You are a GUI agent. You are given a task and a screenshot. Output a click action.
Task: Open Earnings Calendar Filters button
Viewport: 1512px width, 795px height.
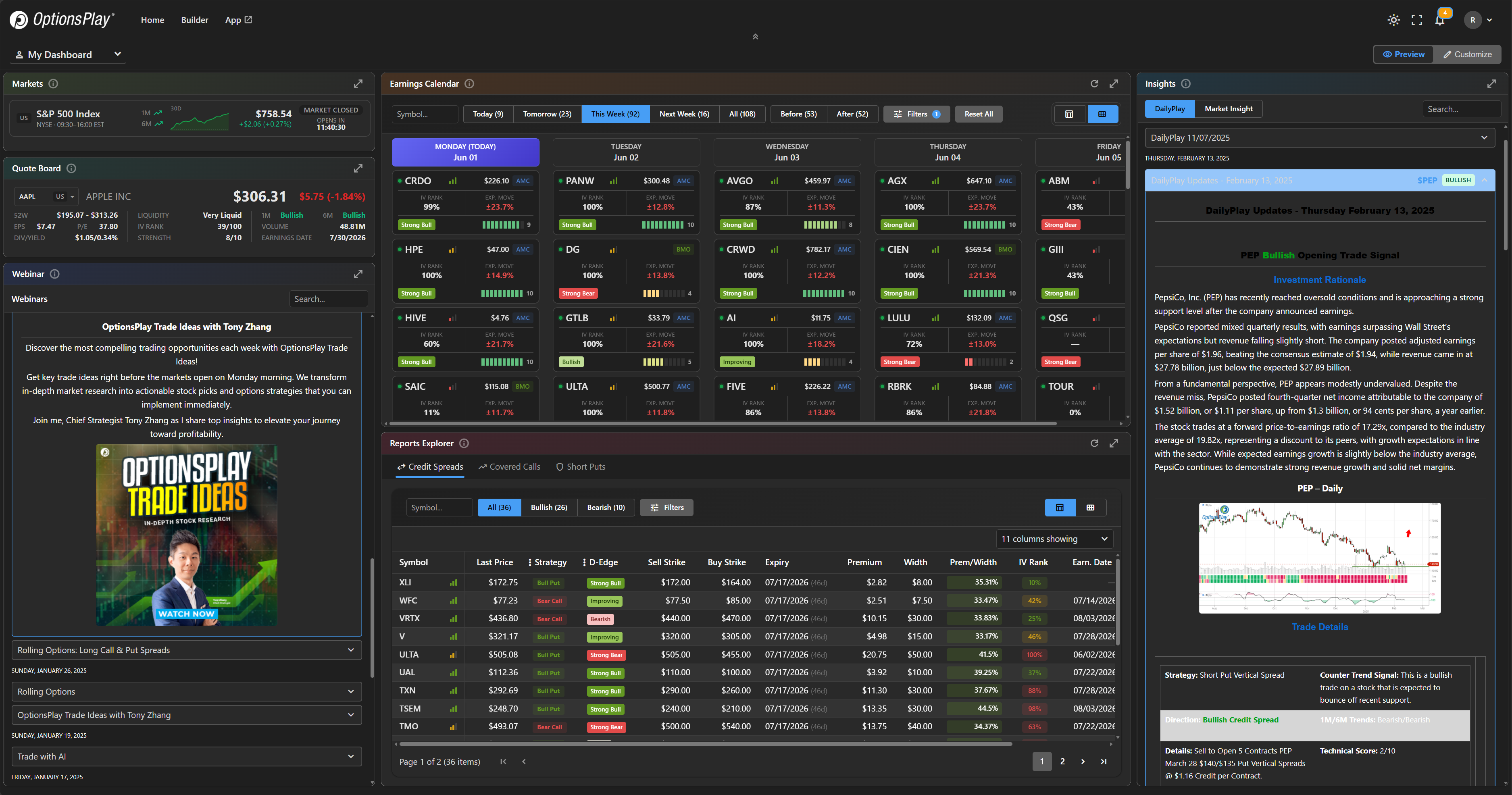916,114
